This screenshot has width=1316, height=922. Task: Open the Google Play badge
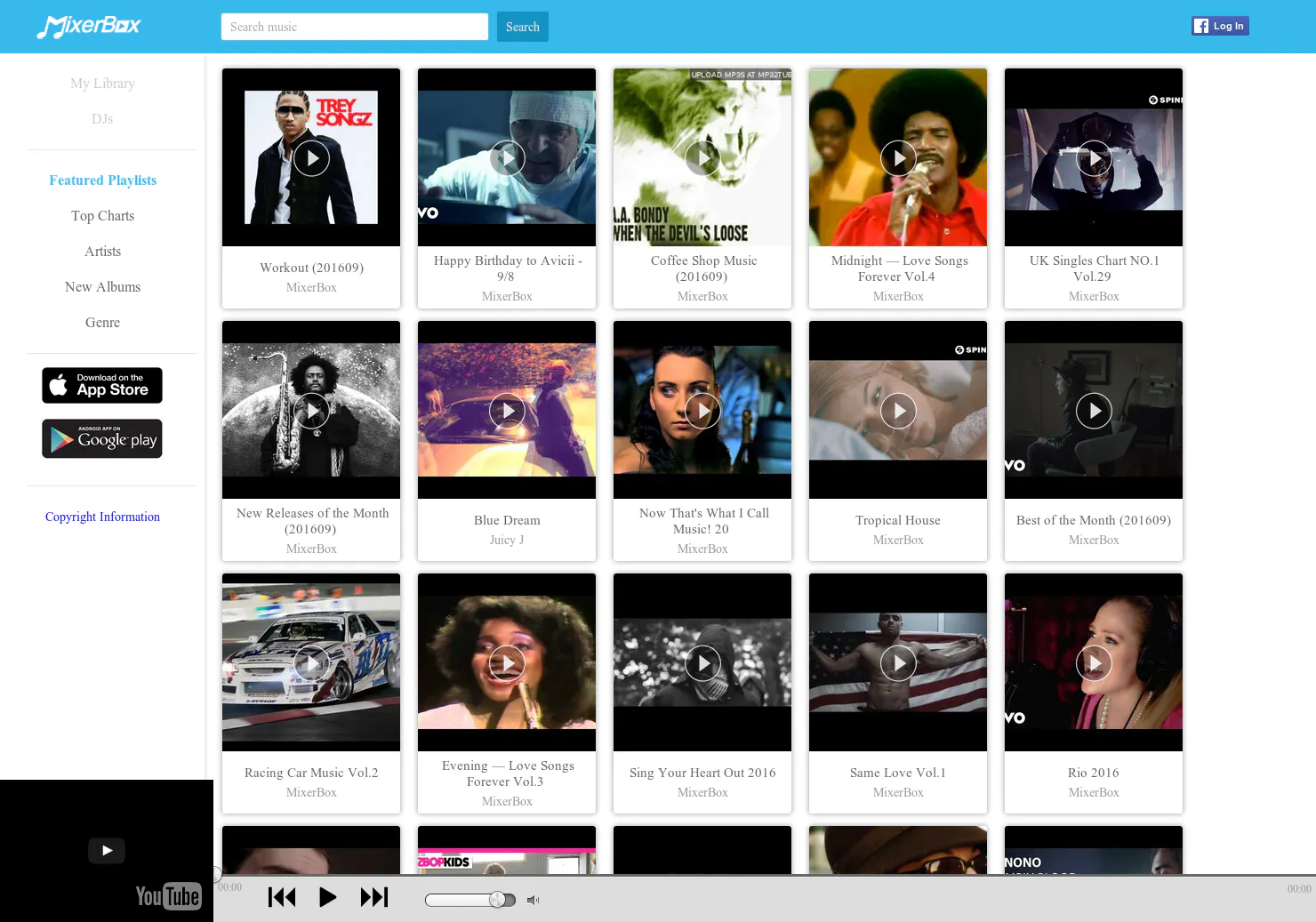click(102, 438)
